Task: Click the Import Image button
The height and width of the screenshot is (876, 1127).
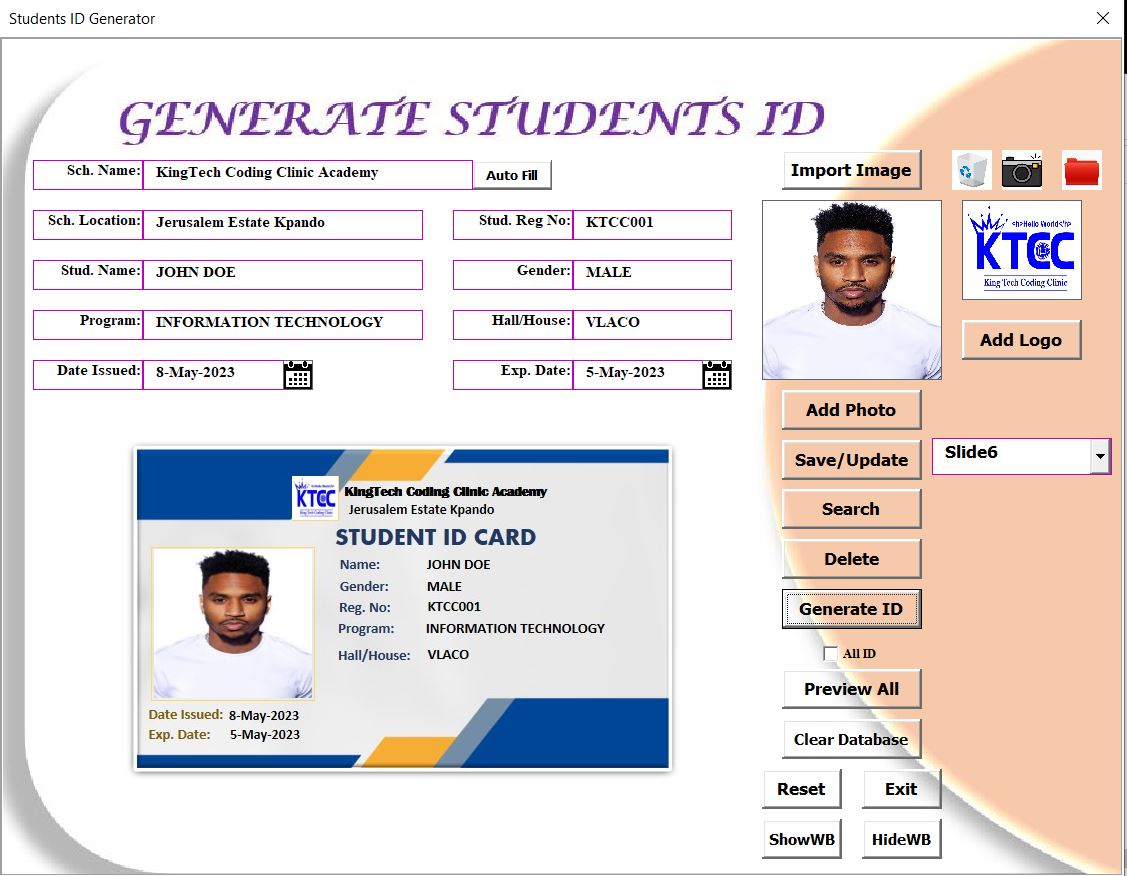Action: pos(851,169)
